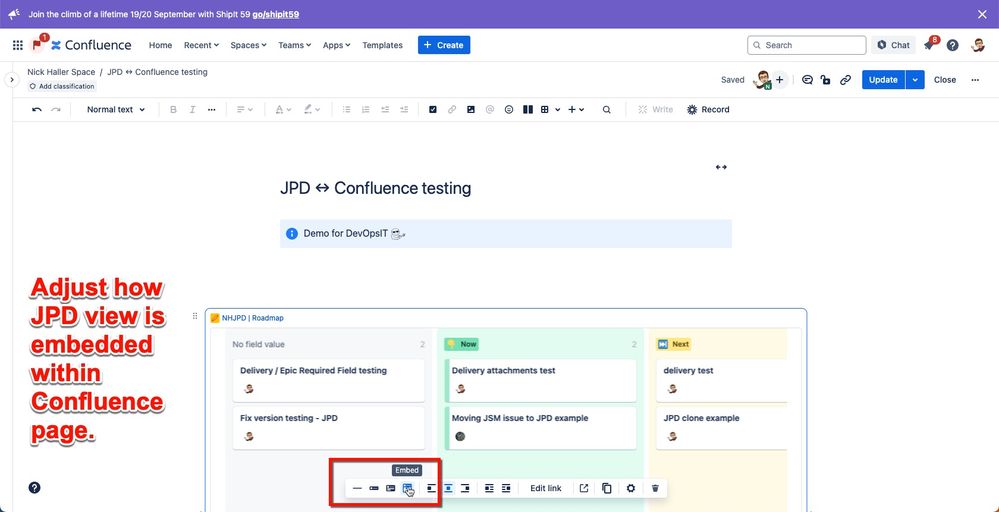
Task: Invite collaborators with the plus button
Action: click(x=779, y=80)
